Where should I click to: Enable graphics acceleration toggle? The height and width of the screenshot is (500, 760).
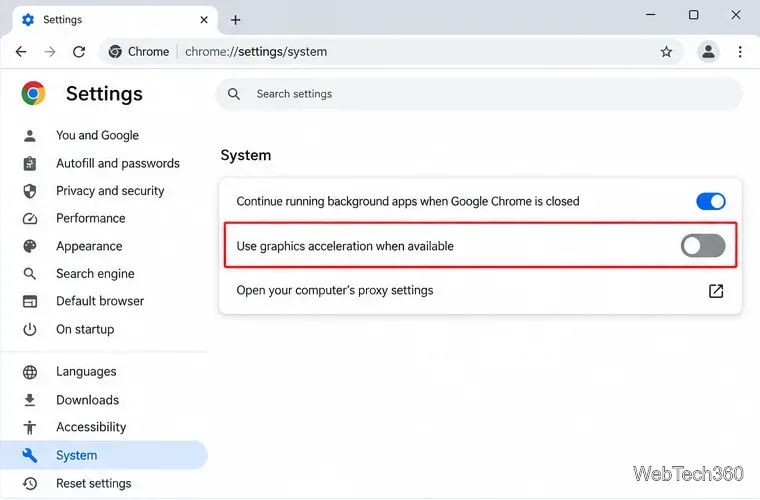tap(703, 246)
